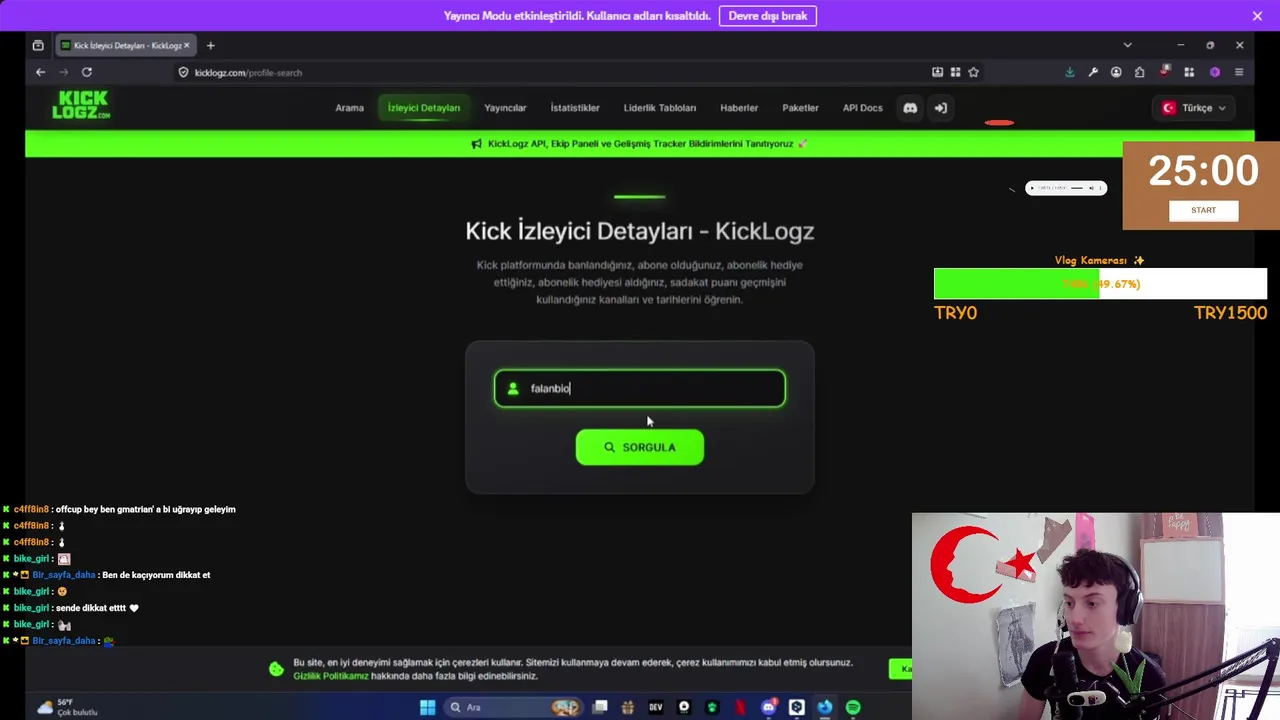Click the Ara taskbar search box
Image resolution: width=1280 pixels, height=720 pixels.
(514, 707)
